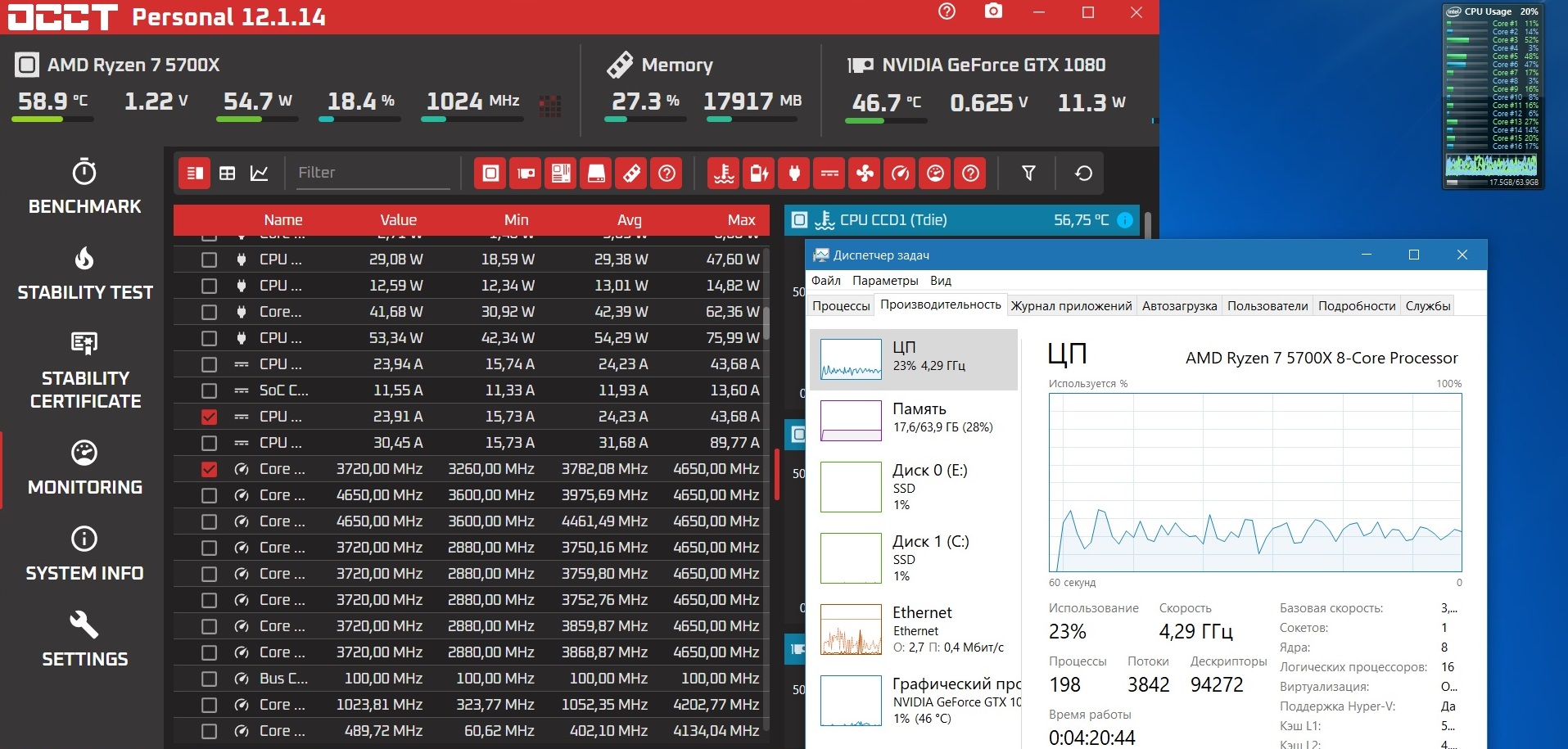Sort the sensor table by Max column
This screenshot has height=749, width=1568.
click(741, 220)
